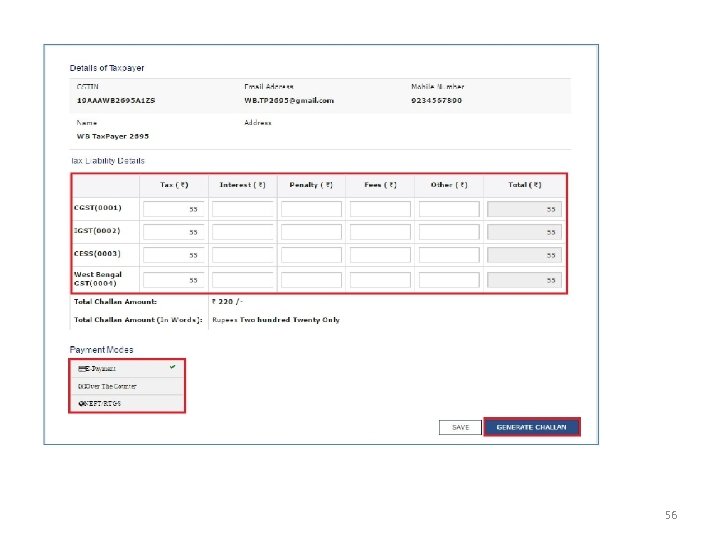Image resolution: width=720 pixels, height=540 pixels.
Task: Focus the IGST(0002) Other field
Action: [x=449, y=232]
